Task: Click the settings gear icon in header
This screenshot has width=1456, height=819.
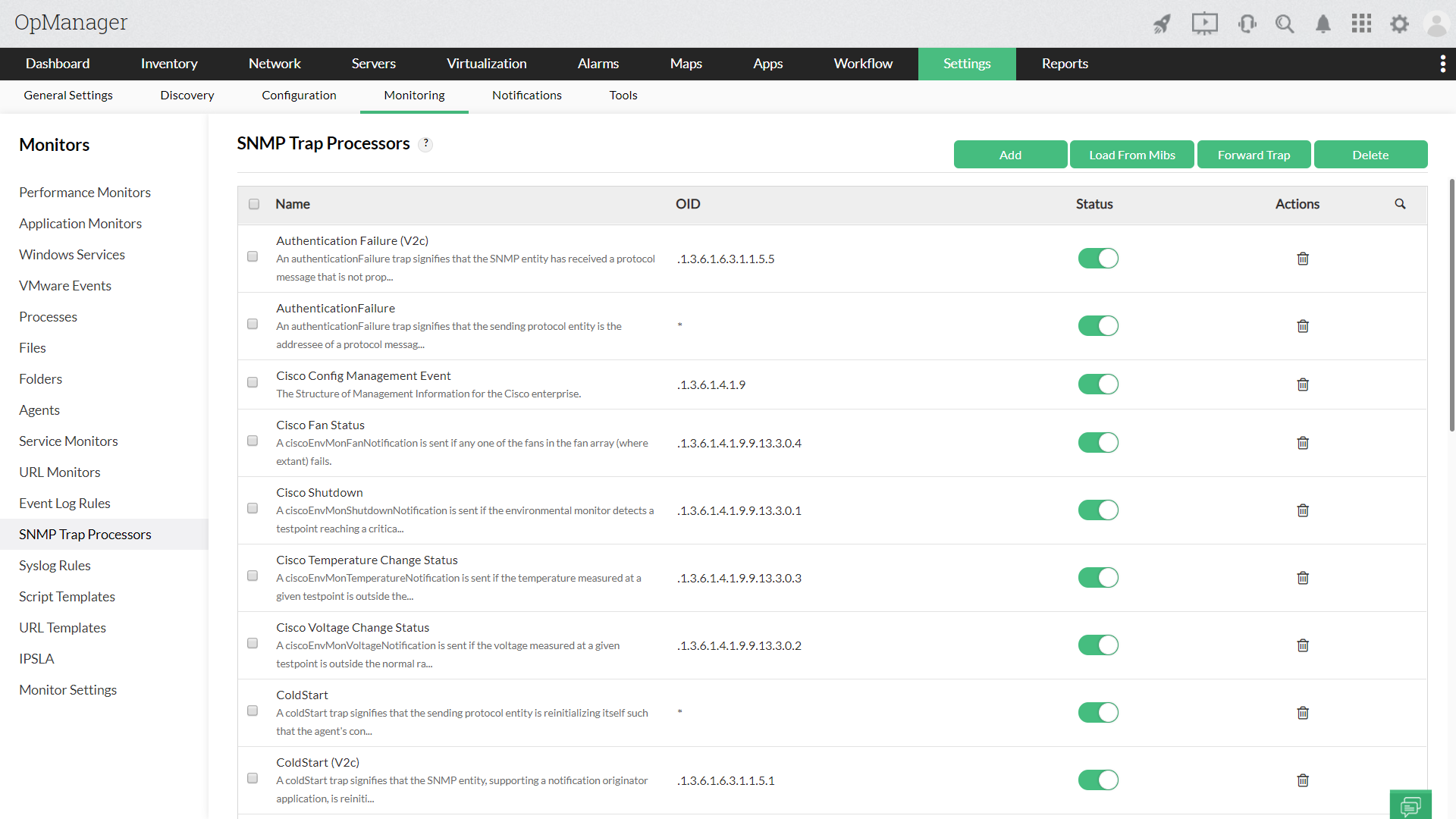Action: pyautogui.click(x=1399, y=24)
